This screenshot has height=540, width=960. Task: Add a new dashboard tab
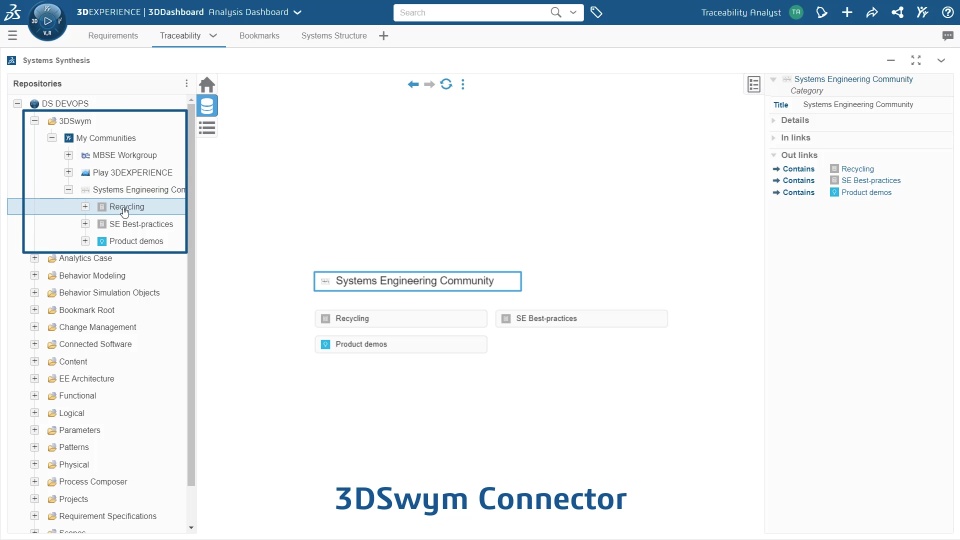pos(383,36)
